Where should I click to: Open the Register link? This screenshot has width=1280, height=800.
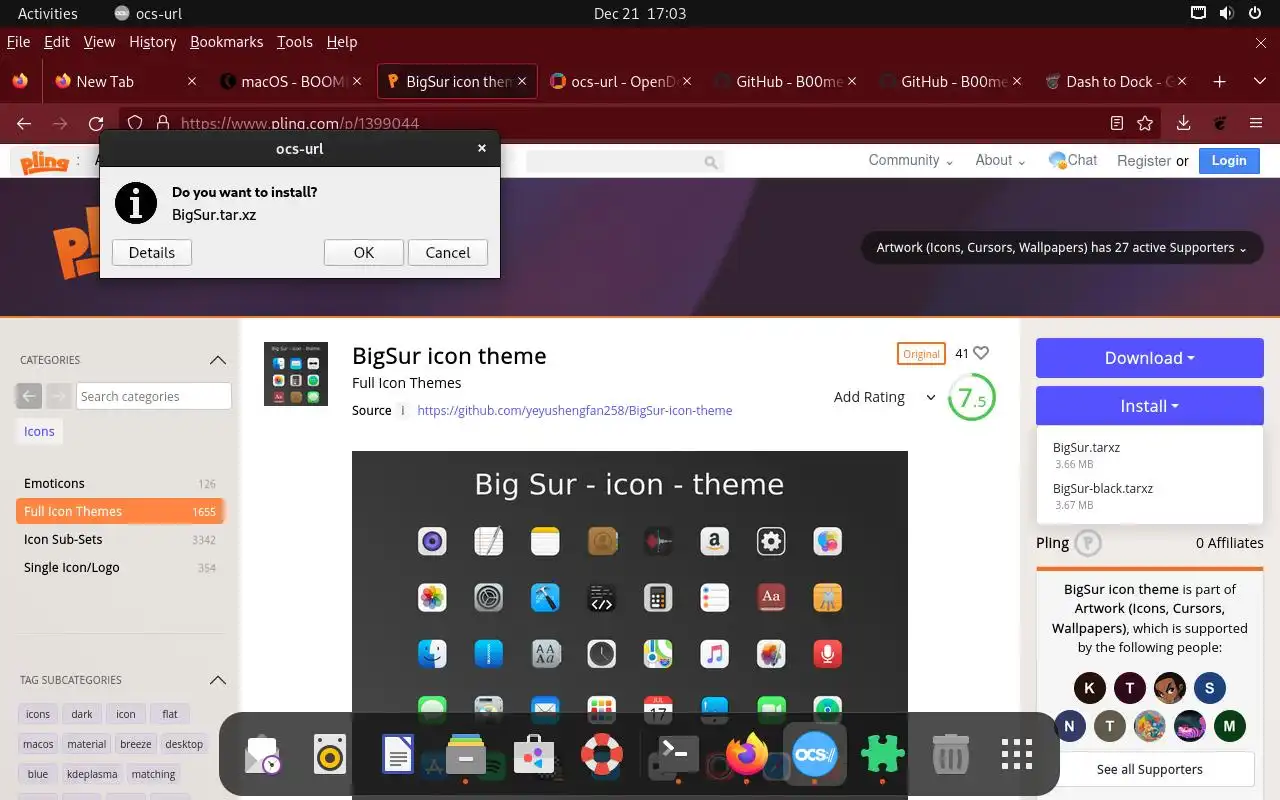(1144, 161)
